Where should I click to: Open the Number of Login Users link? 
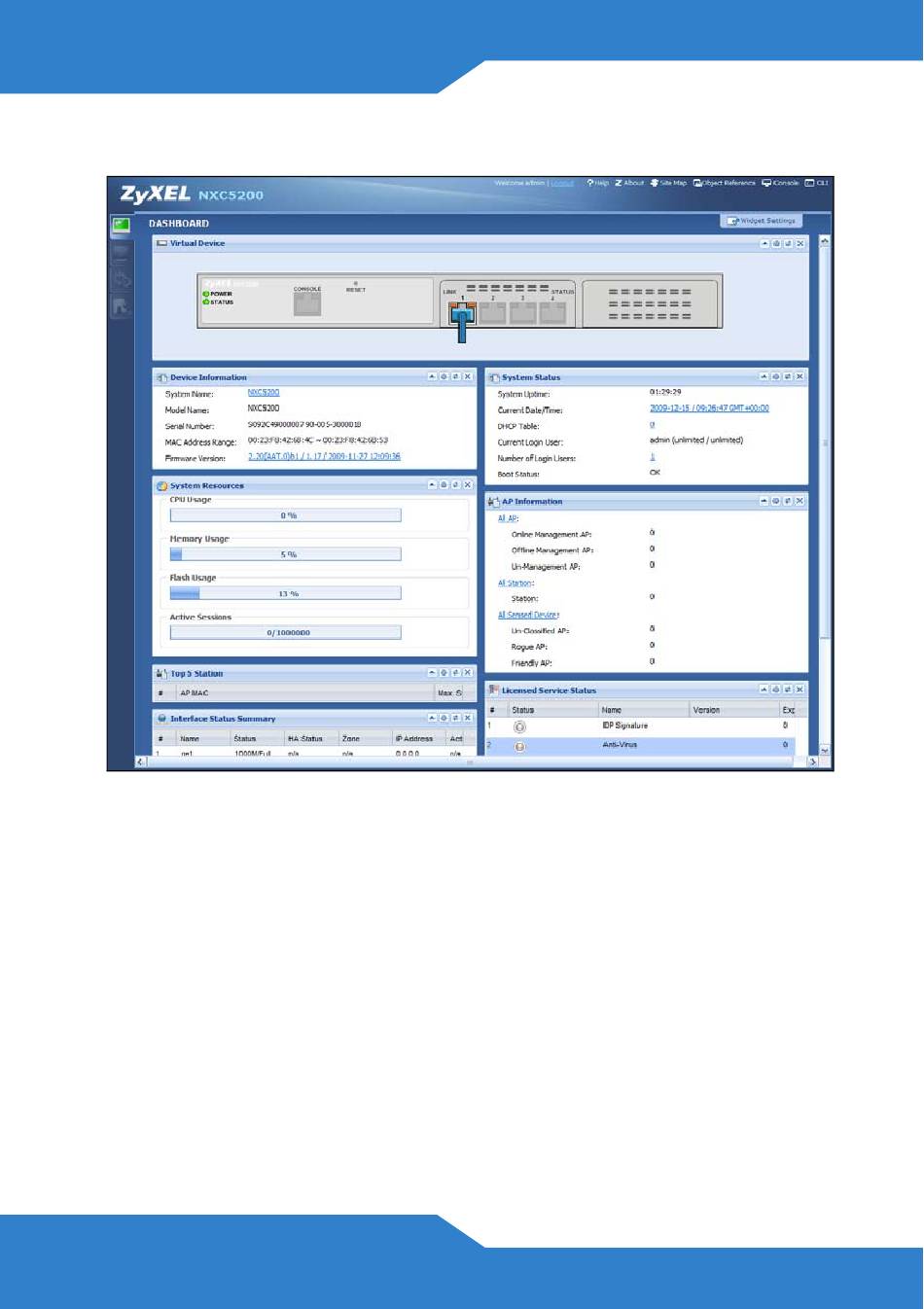(x=652, y=457)
